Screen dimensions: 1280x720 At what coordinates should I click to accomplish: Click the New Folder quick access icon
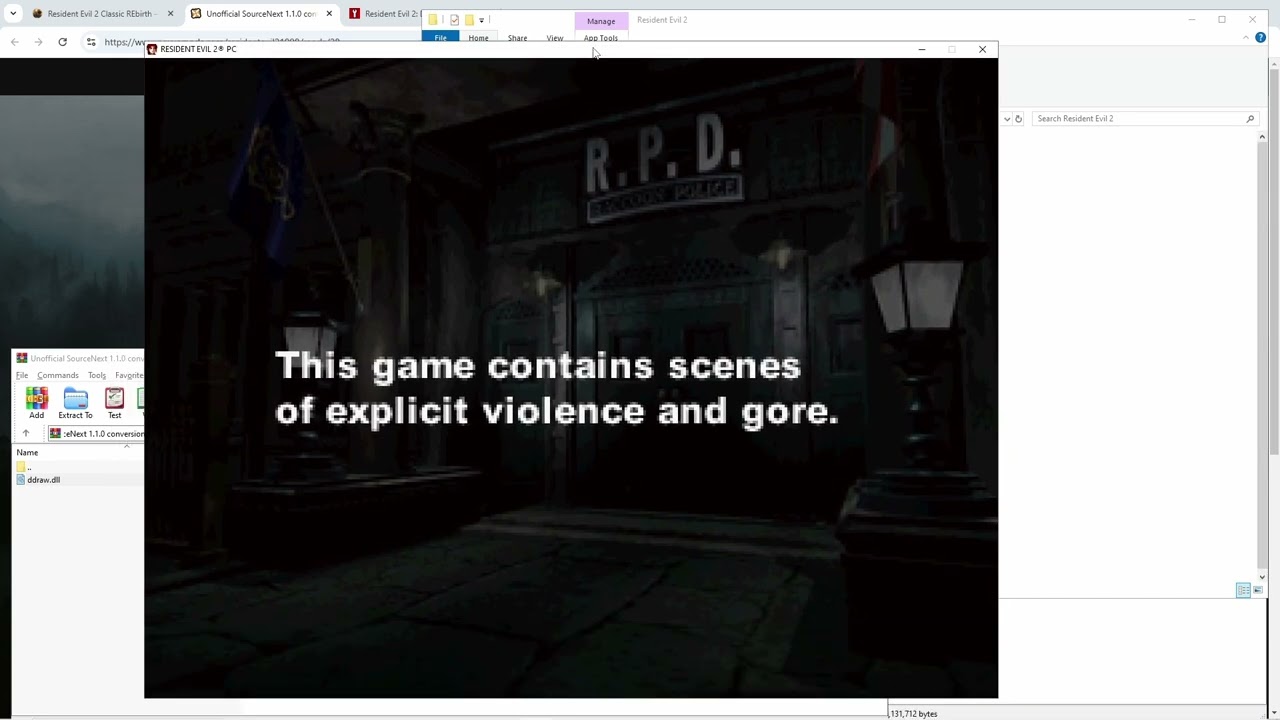click(x=469, y=20)
